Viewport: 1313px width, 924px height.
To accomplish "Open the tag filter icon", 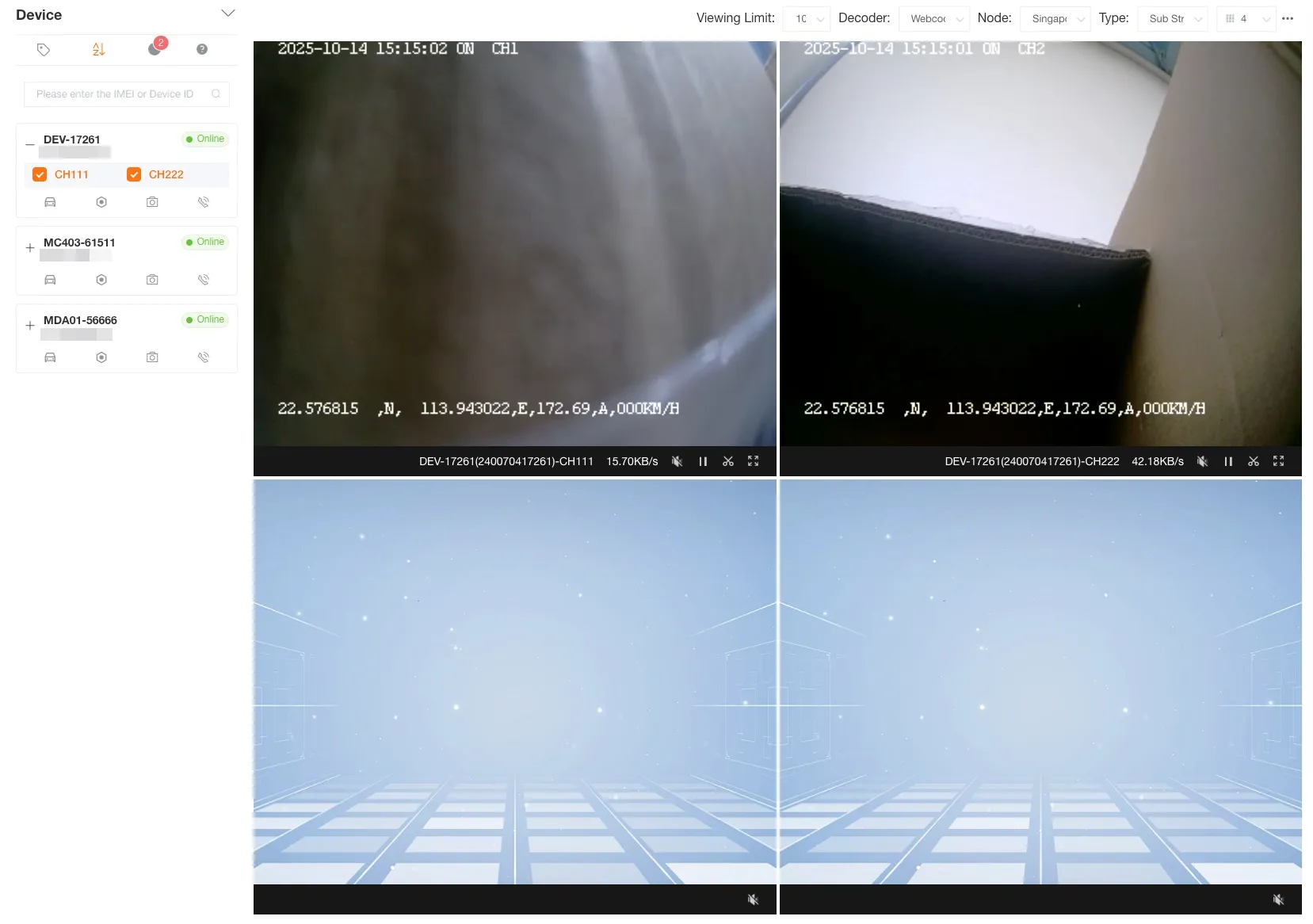I will 44,49.
